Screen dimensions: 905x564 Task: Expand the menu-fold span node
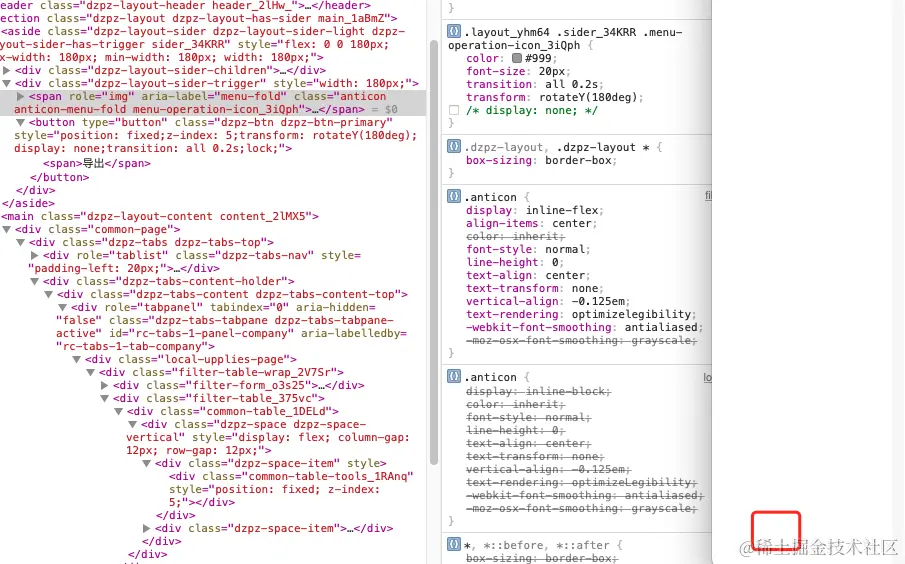point(21,96)
